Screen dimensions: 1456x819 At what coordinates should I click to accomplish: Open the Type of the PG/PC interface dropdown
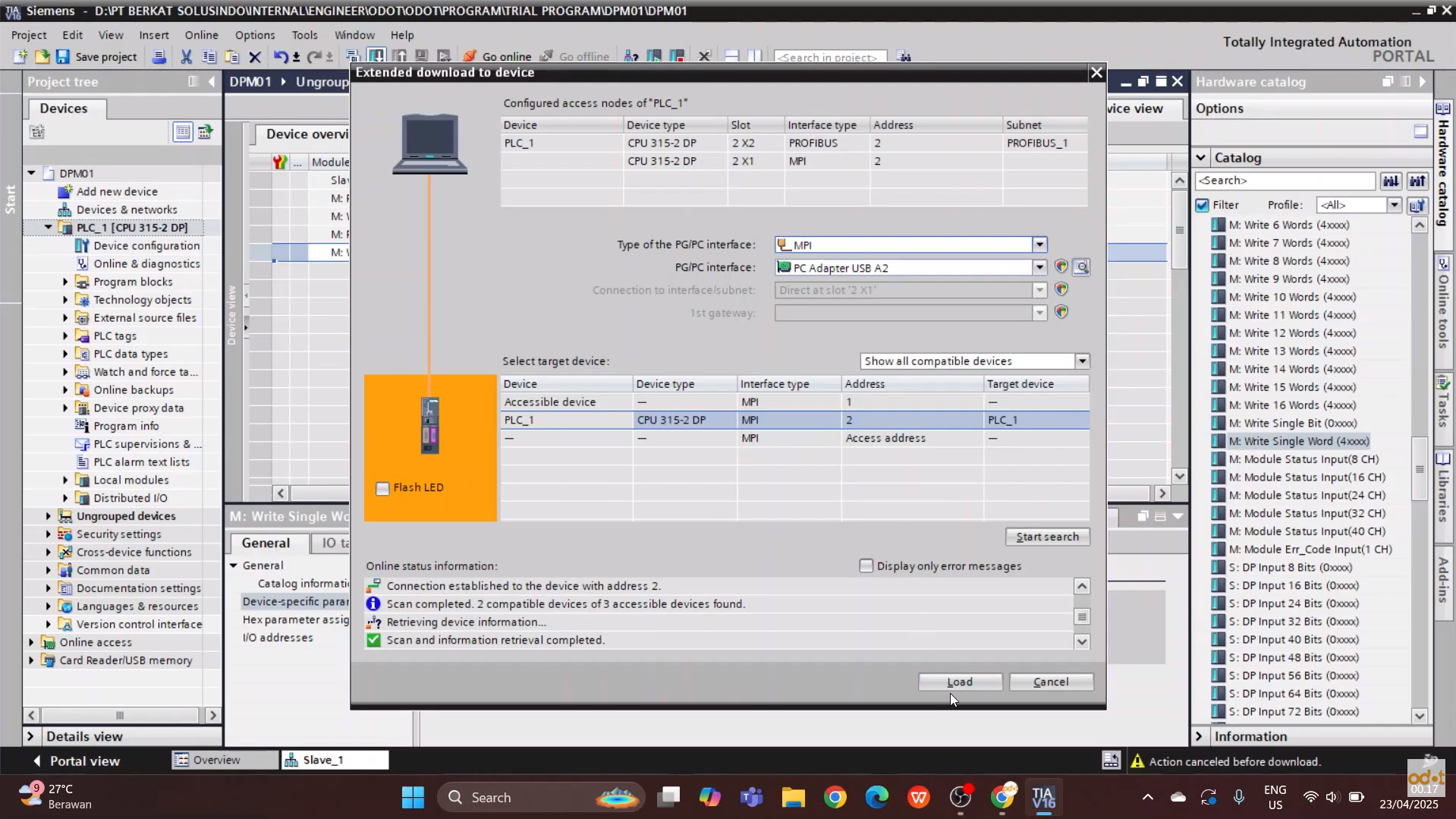(1039, 244)
